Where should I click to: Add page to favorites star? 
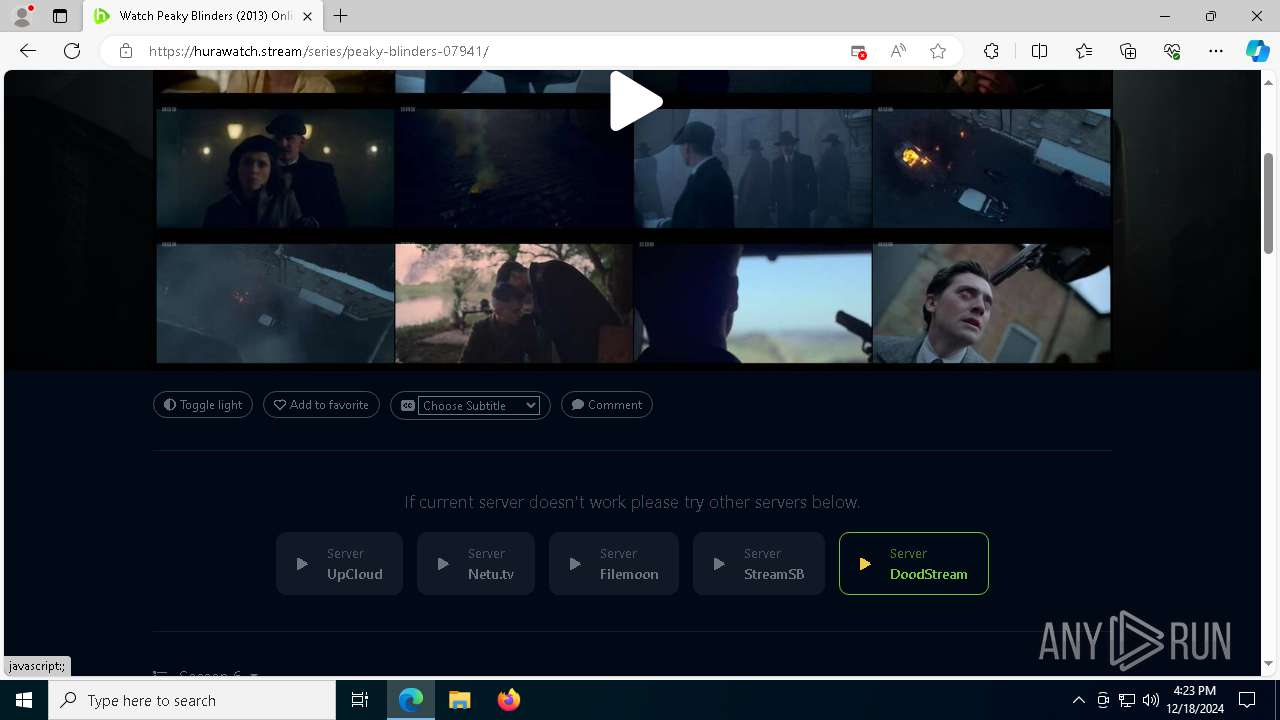pyautogui.click(x=938, y=51)
